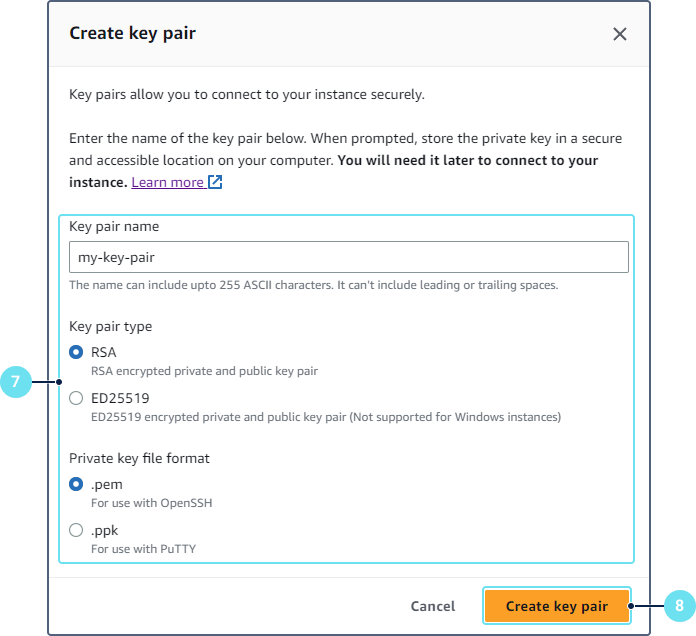Open the Learn more link
Viewport: 696px width, 636px height.
[x=167, y=182]
